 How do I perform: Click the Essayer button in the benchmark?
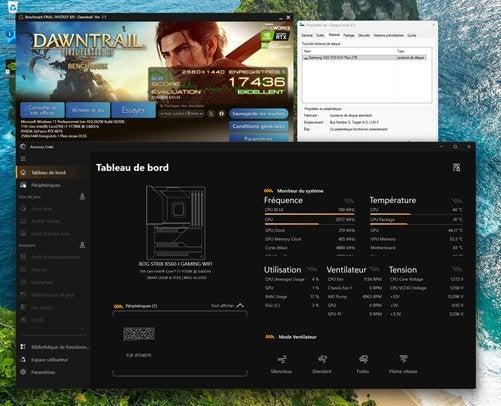133,110
